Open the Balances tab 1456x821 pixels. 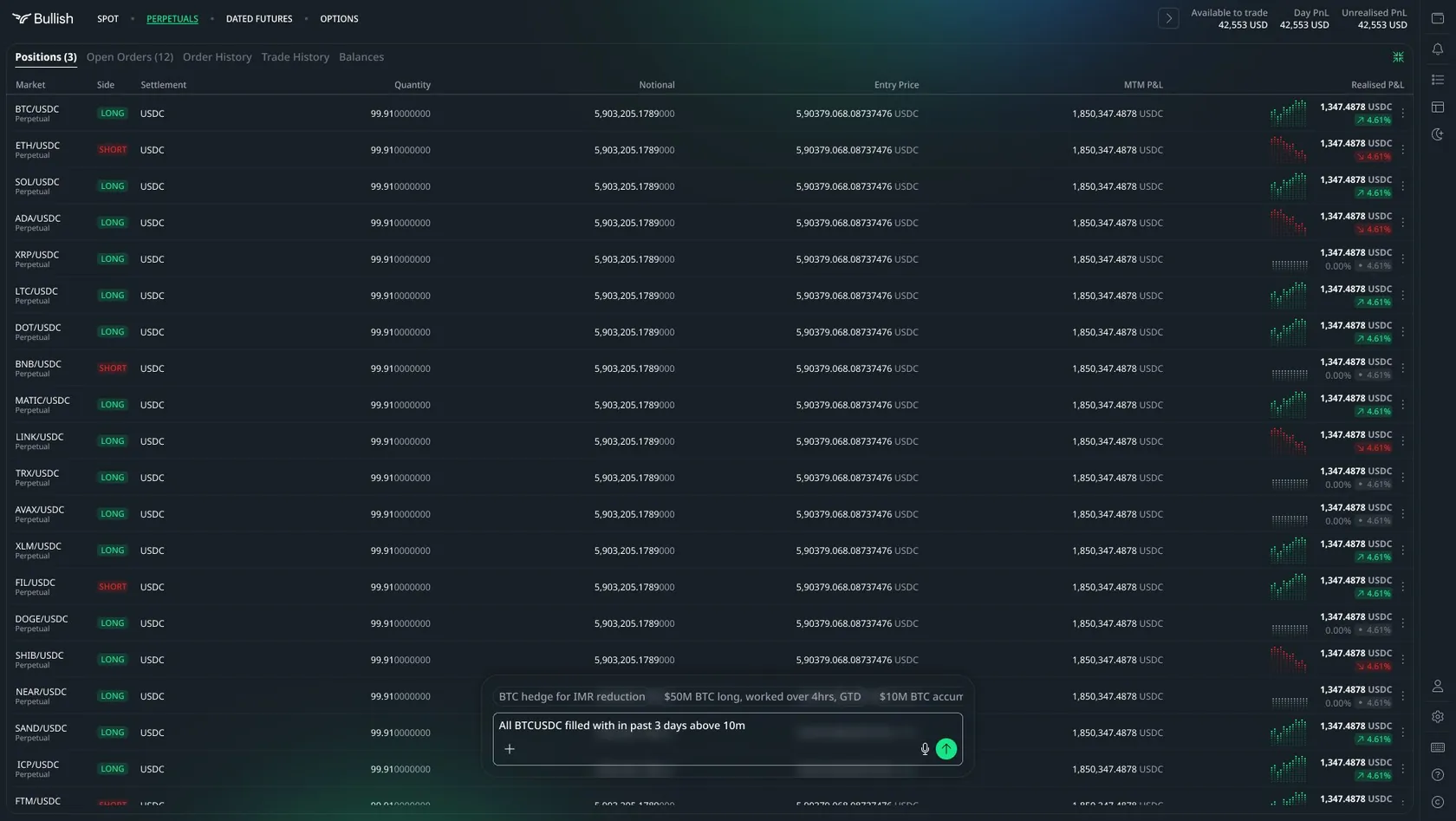point(361,57)
